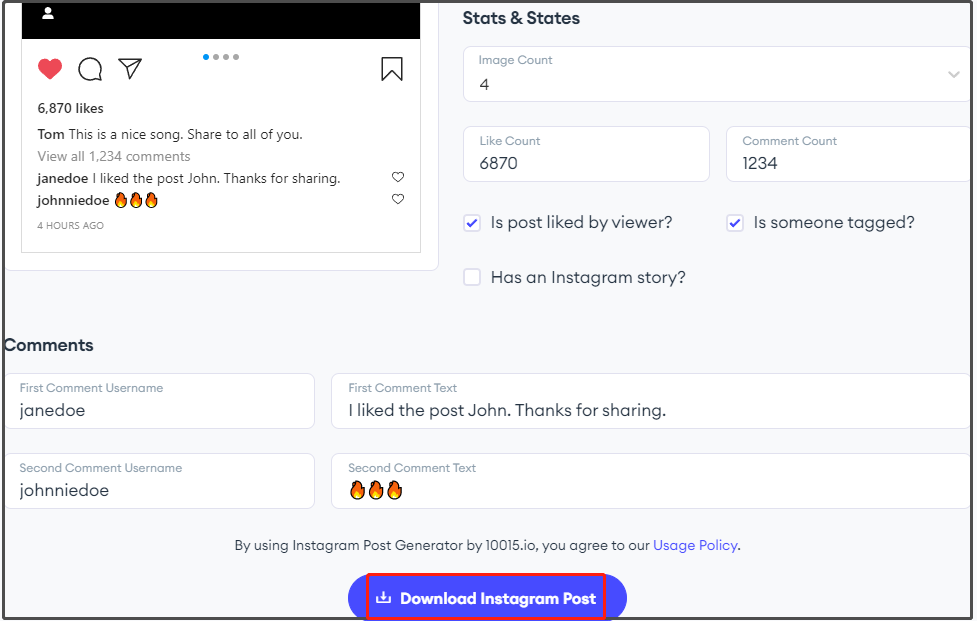The height and width of the screenshot is (621, 977).
Task: Edit the Like Count field
Action: pos(586,154)
